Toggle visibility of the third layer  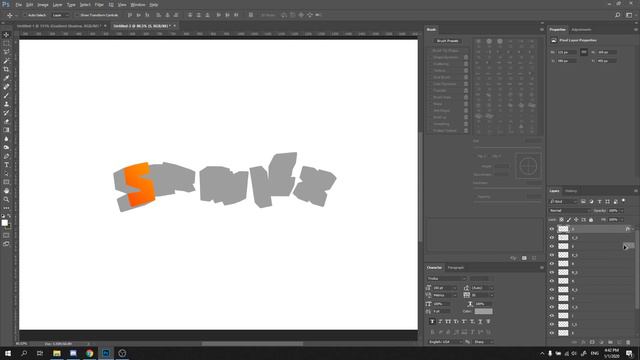coord(552,246)
